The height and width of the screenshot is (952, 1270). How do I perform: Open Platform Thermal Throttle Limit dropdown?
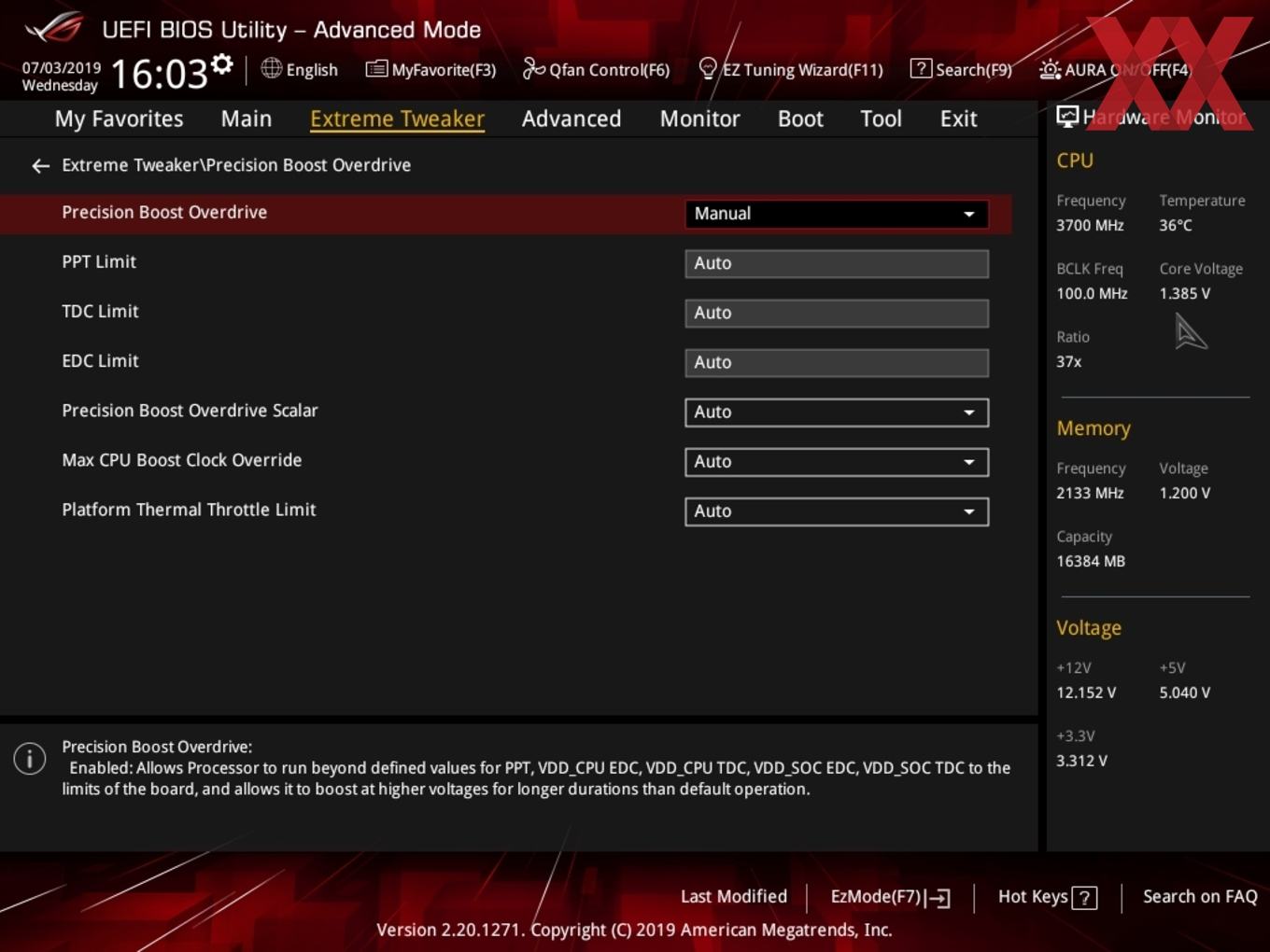click(x=837, y=511)
